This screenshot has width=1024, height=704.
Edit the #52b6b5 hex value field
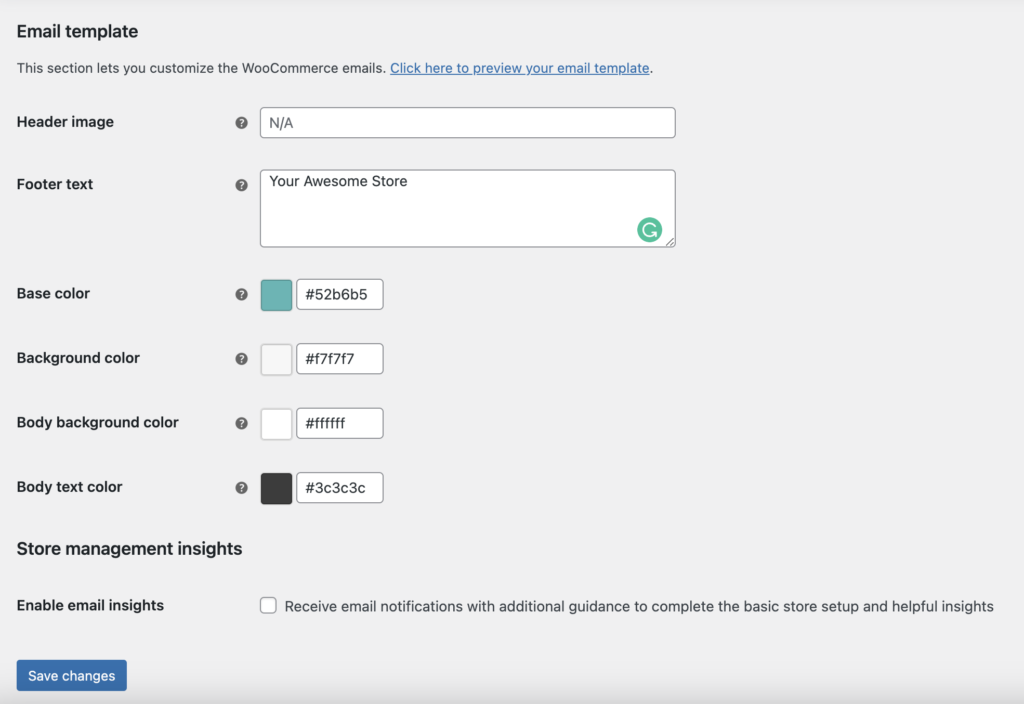point(339,293)
